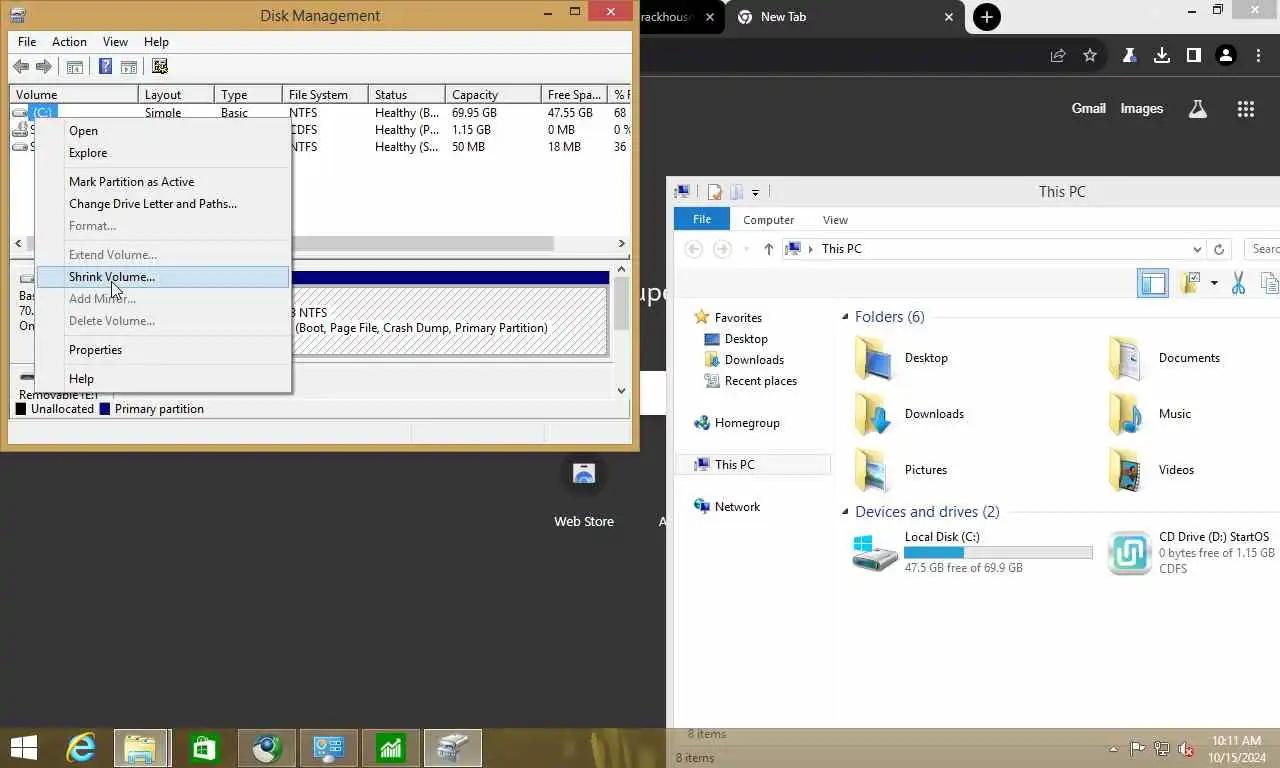Select Homegroup in navigation pane

(x=747, y=423)
